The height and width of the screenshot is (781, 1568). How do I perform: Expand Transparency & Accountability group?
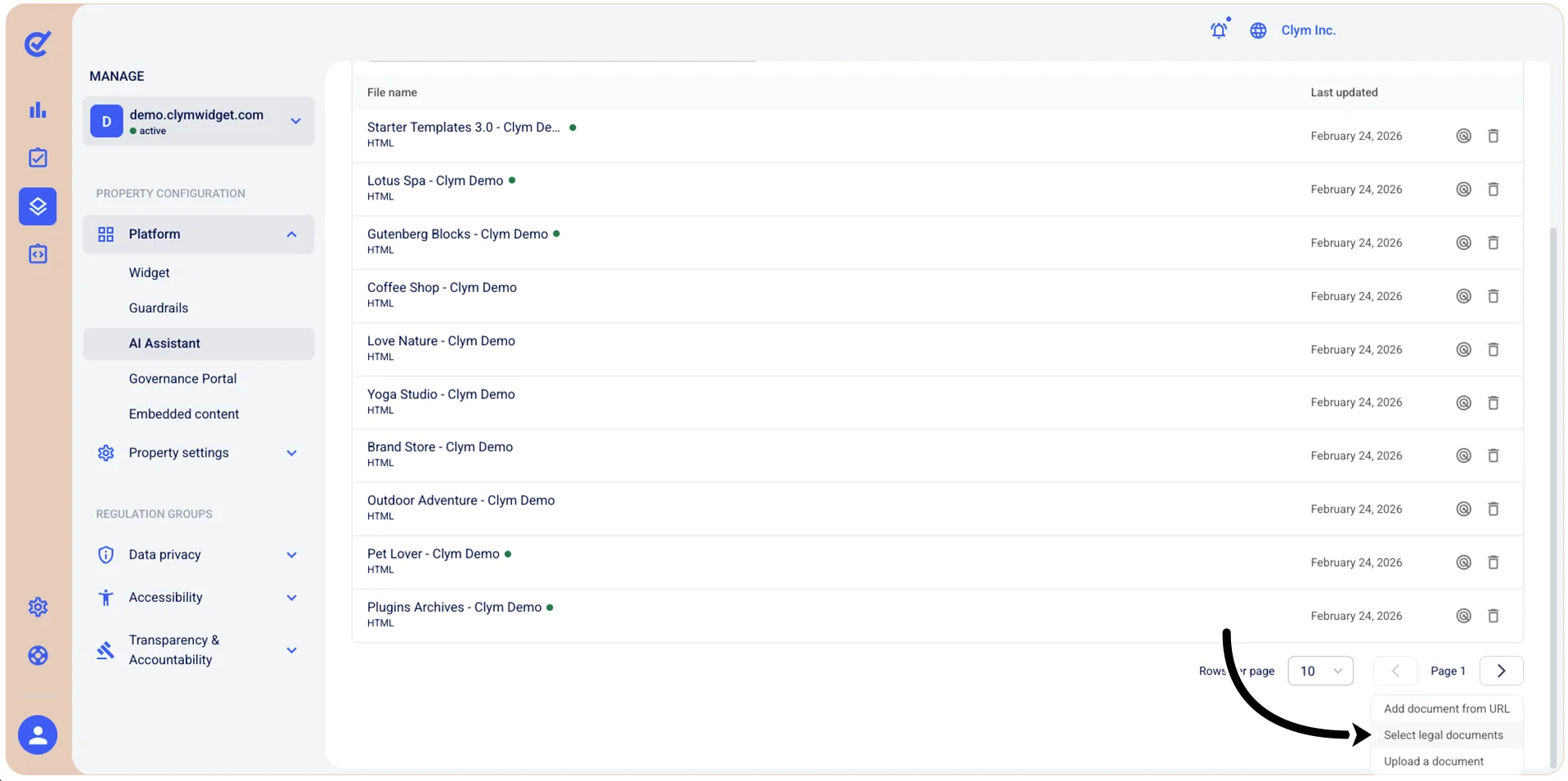199,650
